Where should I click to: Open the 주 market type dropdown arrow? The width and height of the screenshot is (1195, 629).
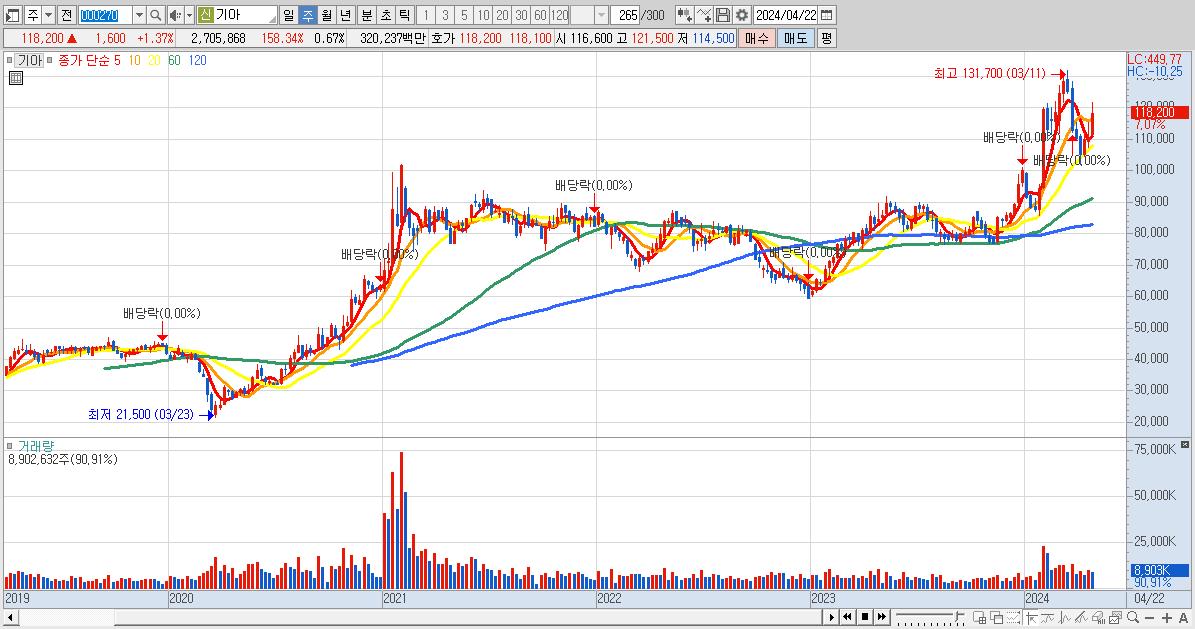click(49, 15)
